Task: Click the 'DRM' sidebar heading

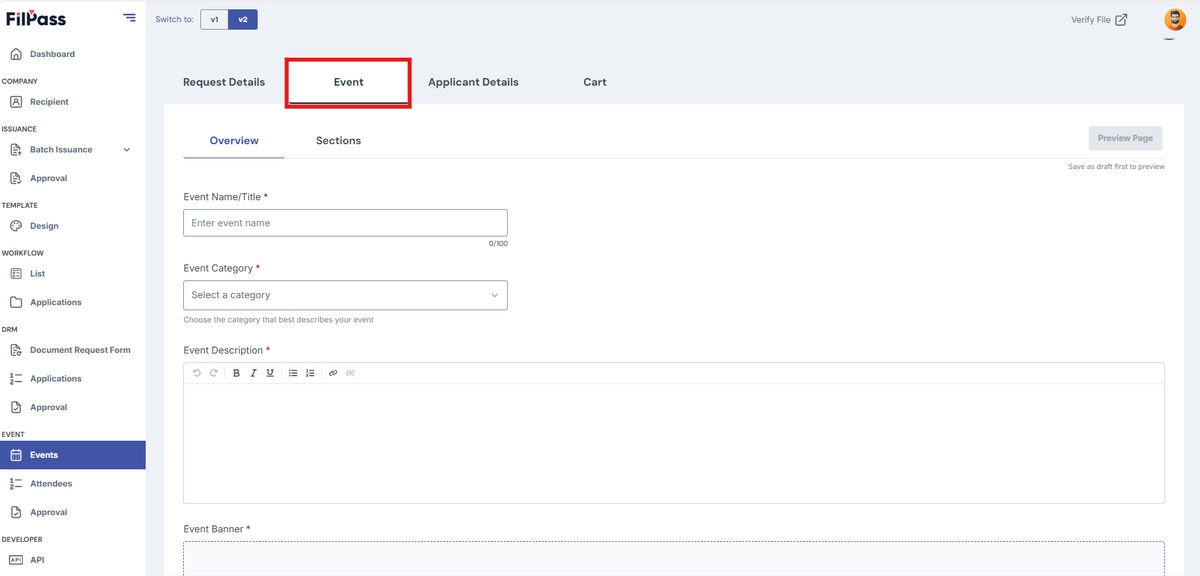Action: (10, 329)
